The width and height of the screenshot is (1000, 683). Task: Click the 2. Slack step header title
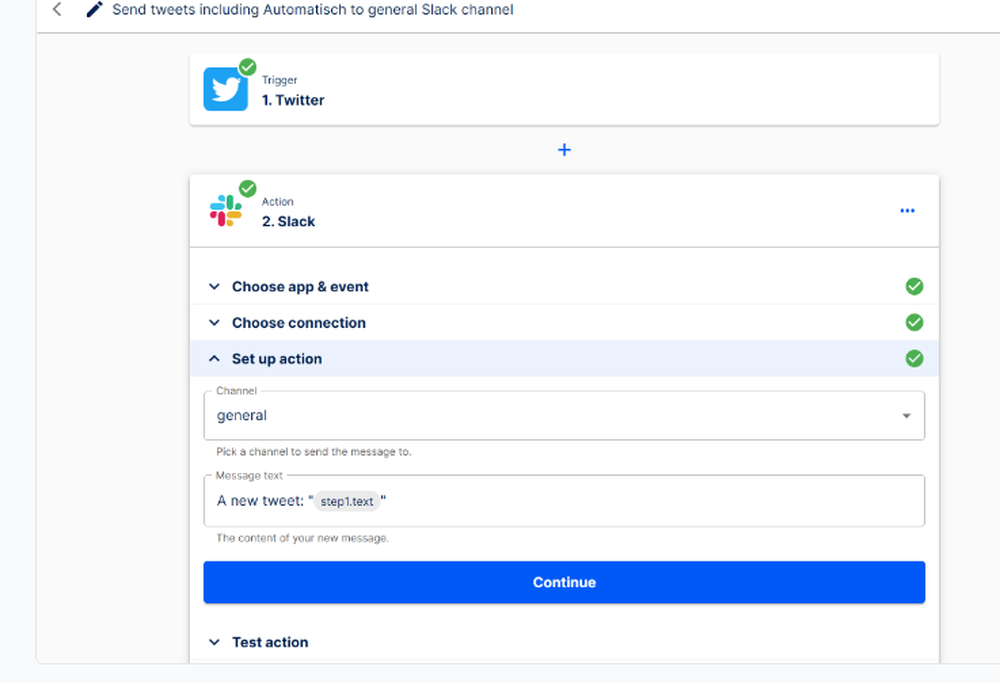[x=288, y=221]
